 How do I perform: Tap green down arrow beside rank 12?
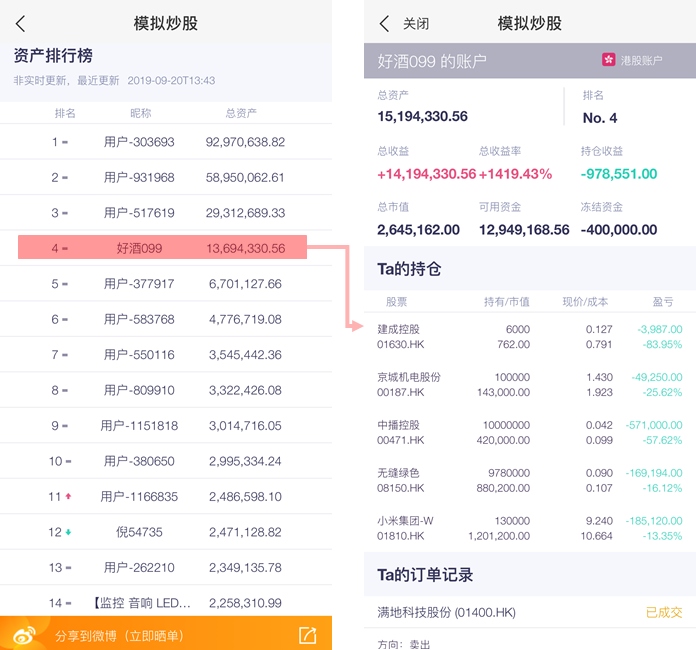click(x=68, y=532)
